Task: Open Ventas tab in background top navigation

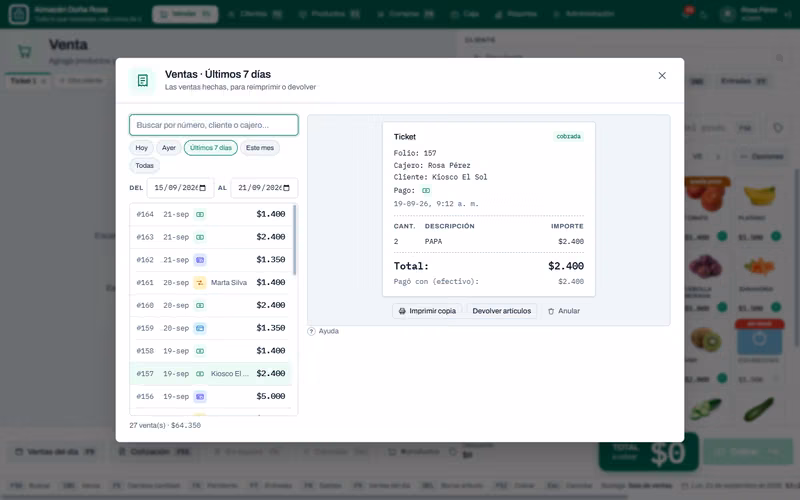Action: click(185, 14)
